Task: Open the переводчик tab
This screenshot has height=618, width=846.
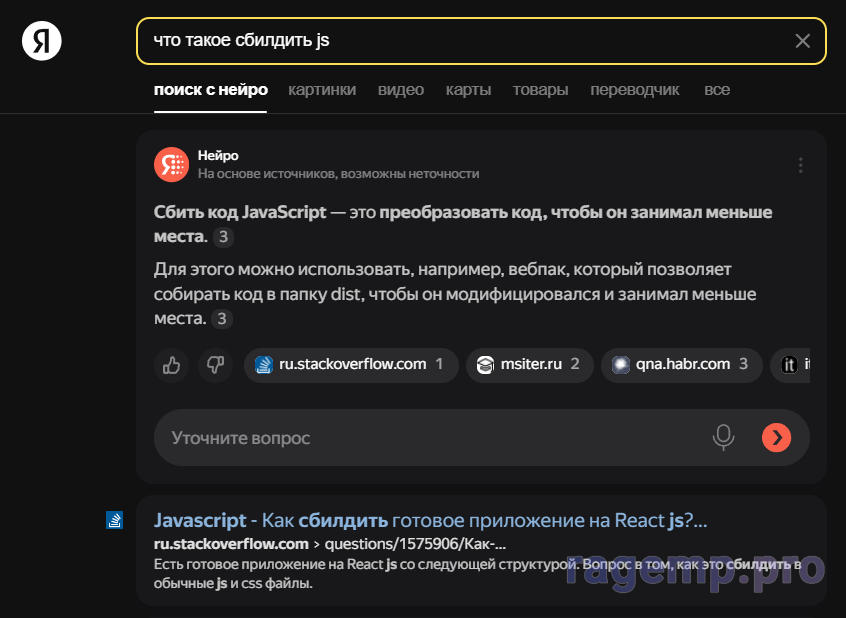Action: [635, 90]
